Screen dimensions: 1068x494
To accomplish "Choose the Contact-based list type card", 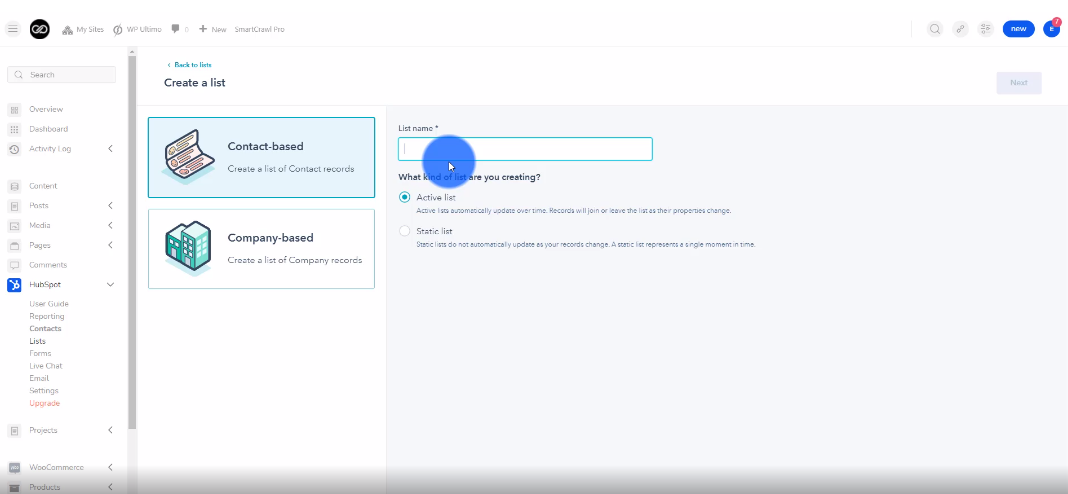I will 261,157.
